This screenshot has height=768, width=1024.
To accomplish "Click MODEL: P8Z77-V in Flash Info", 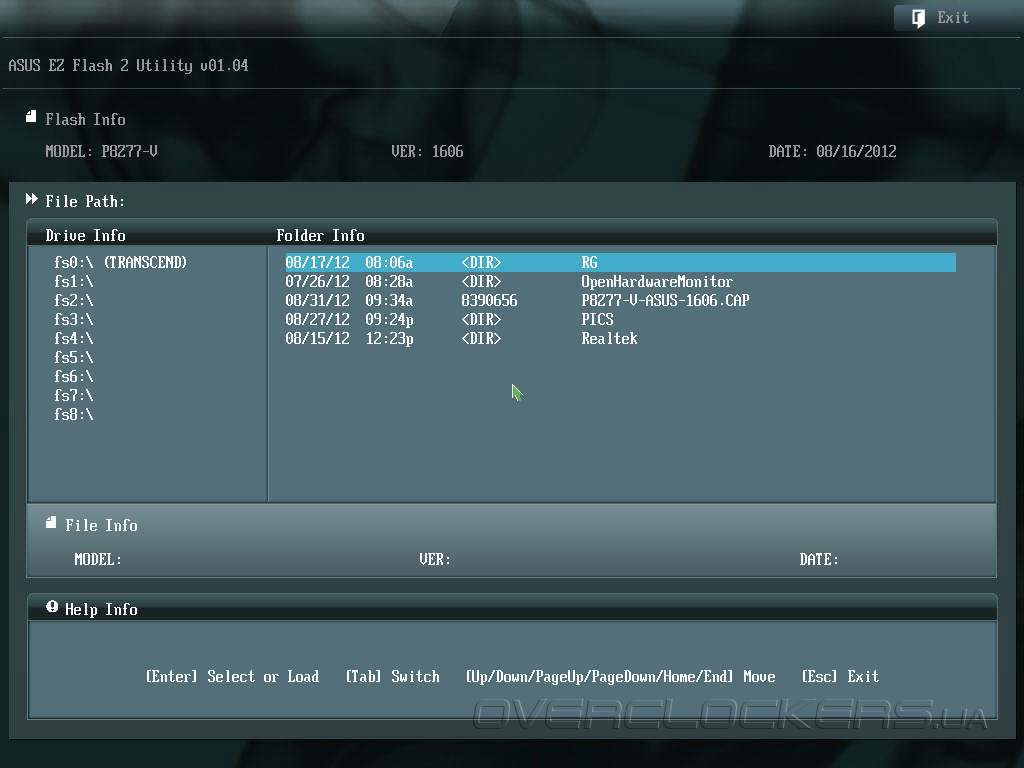I will click(x=101, y=152).
